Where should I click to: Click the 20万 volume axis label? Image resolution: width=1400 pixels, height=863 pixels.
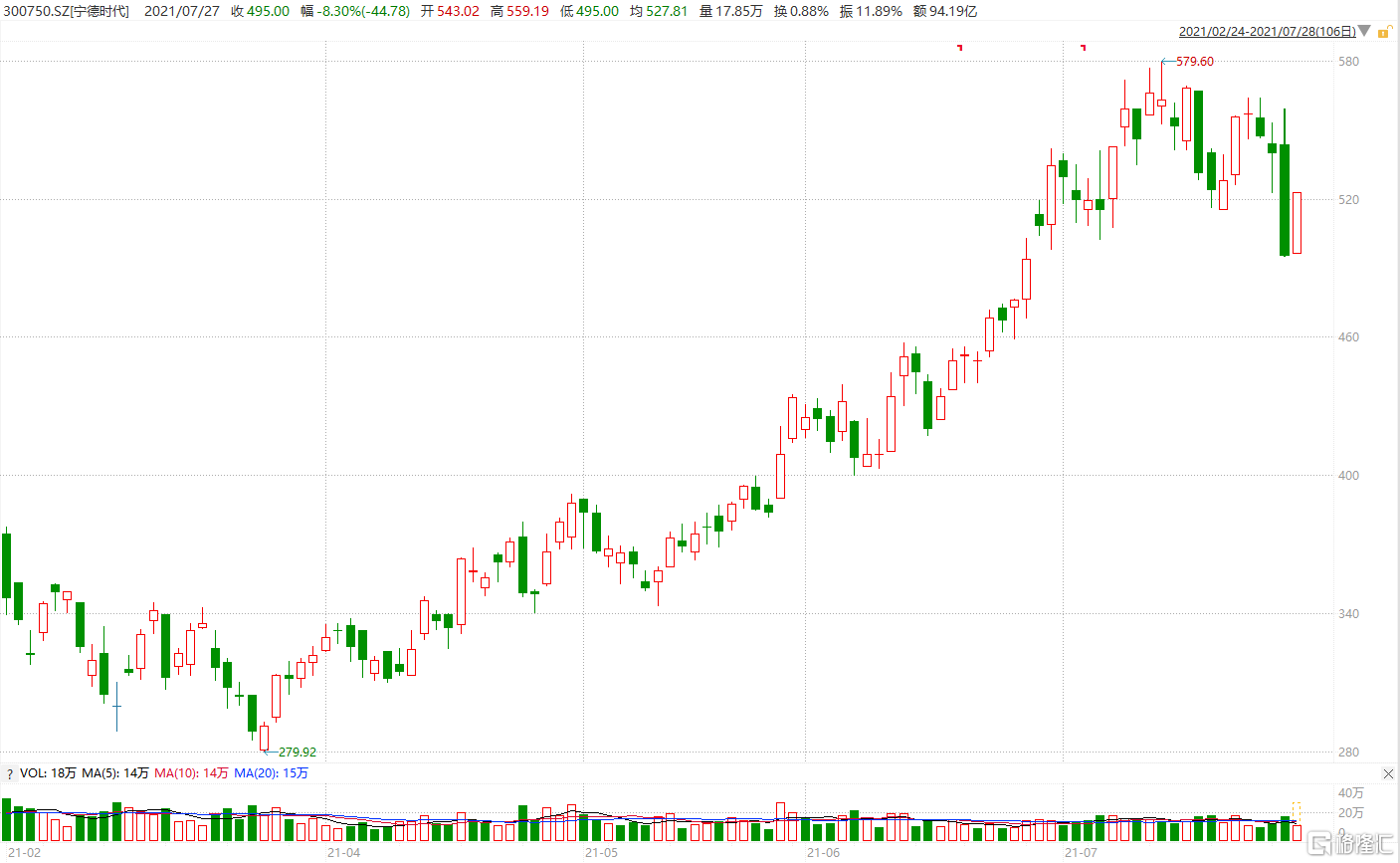pos(1351,813)
